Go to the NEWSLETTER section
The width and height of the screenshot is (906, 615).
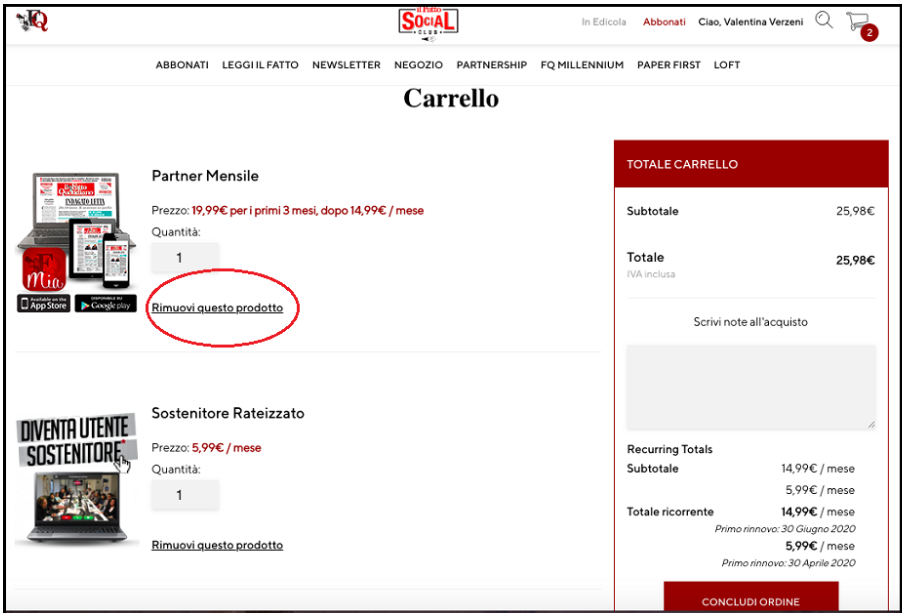pyautogui.click(x=346, y=65)
